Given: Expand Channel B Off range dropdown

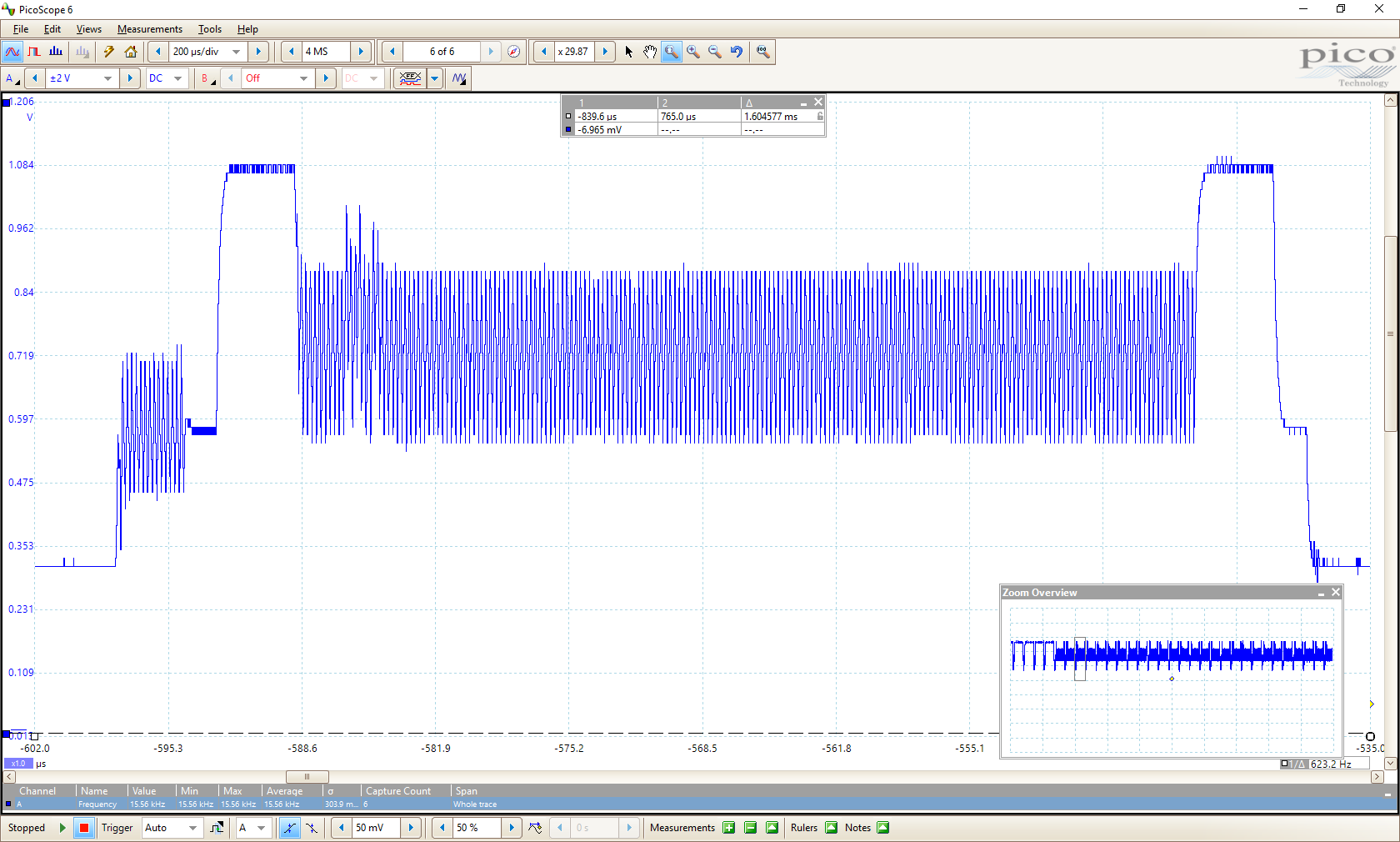Looking at the screenshot, I should (x=303, y=78).
